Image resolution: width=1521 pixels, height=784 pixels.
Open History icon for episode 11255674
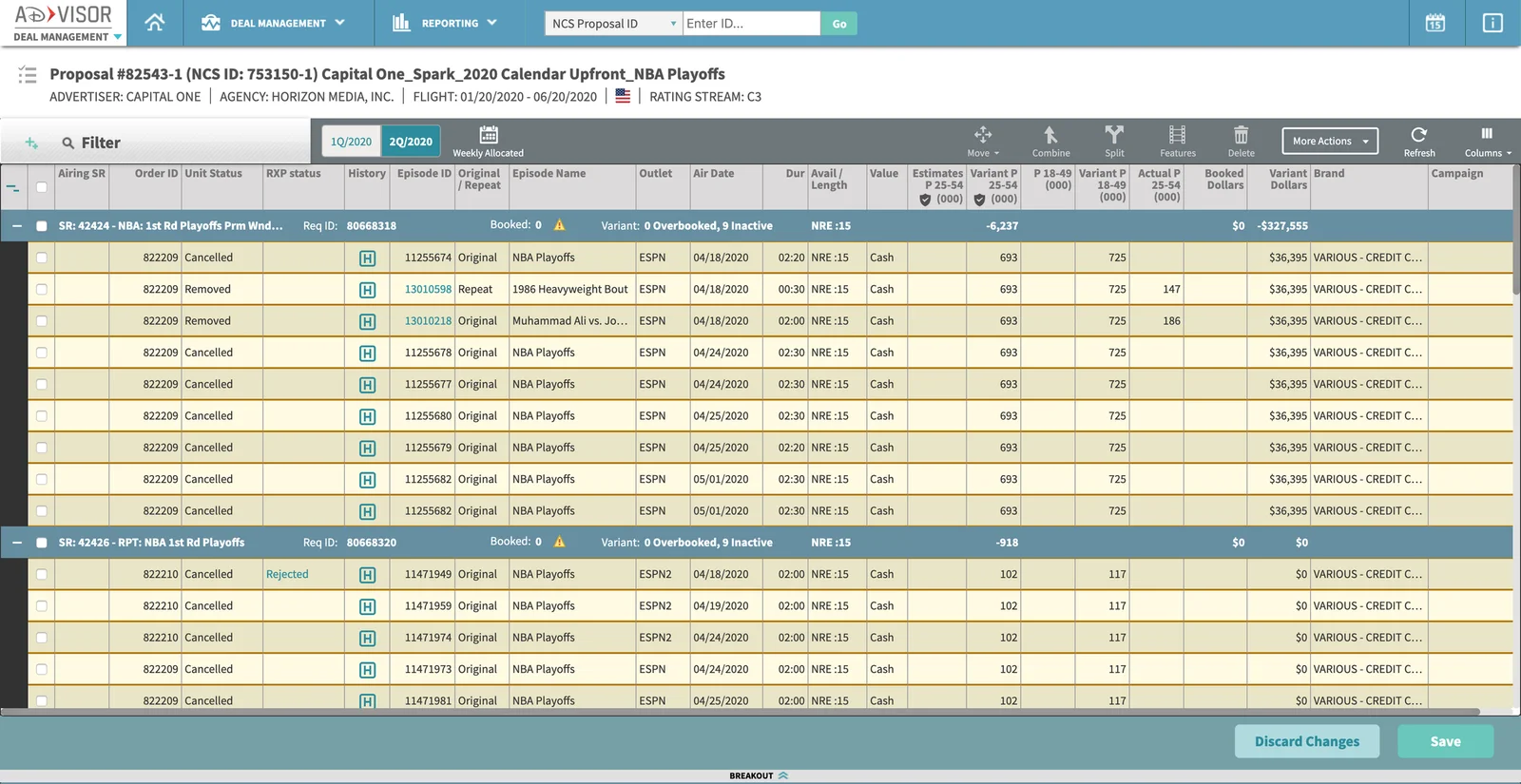coord(367,258)
